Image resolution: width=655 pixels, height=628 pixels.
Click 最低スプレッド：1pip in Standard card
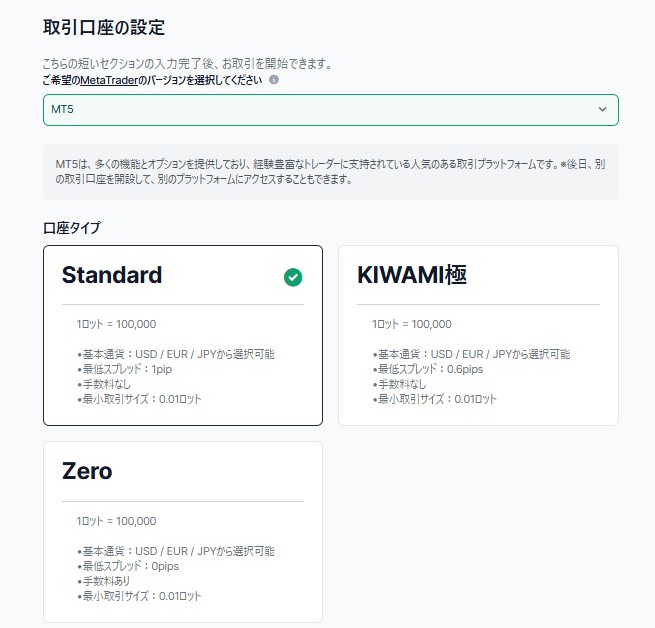tap(124, 369)
